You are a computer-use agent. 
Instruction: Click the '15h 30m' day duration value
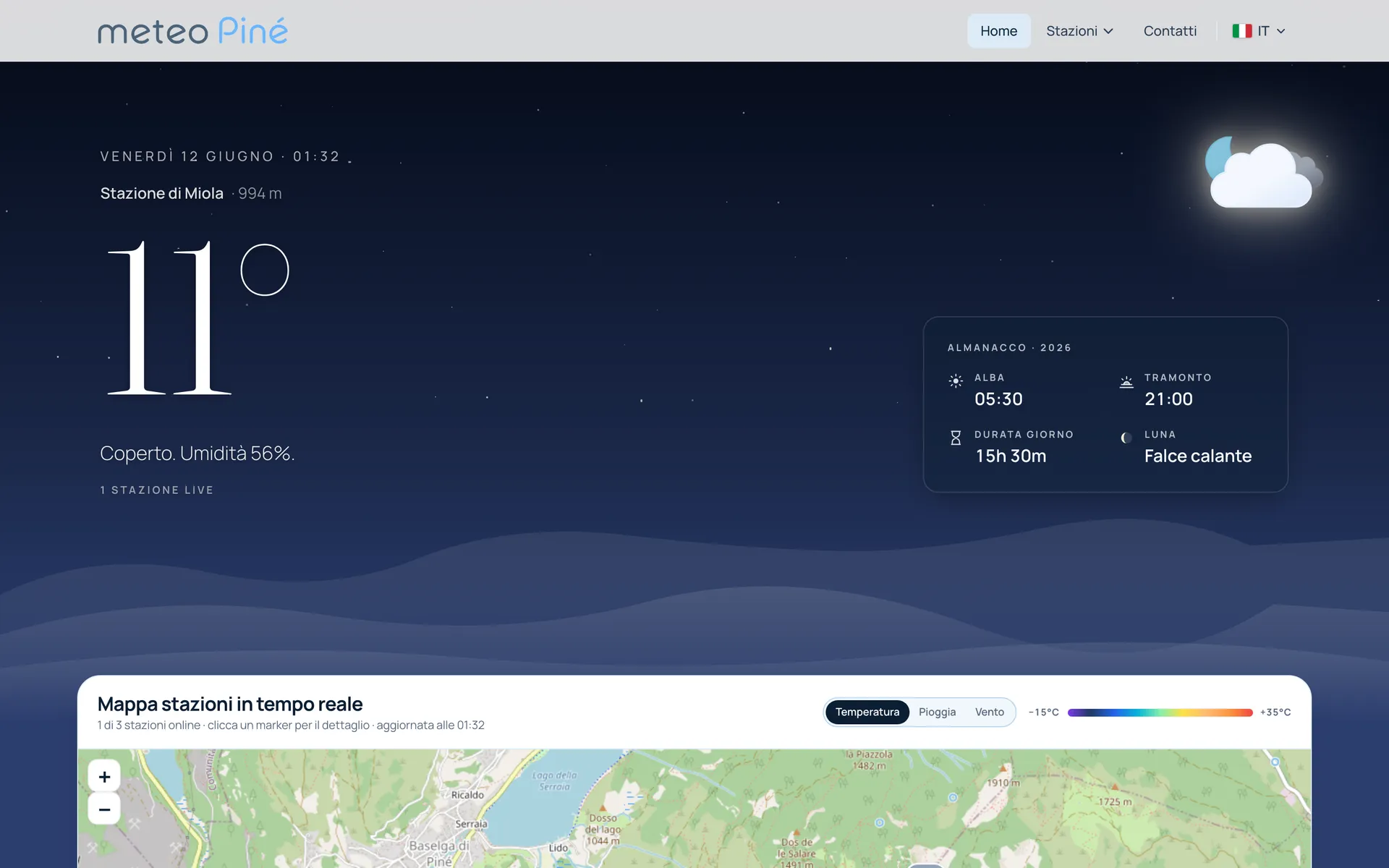(1011, 456)
